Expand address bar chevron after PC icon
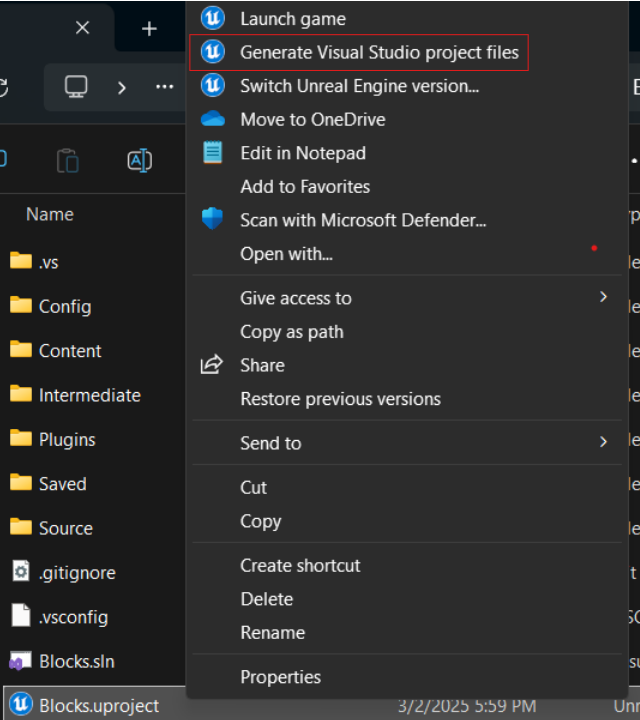This screenshot has width=640, height=720. tap(121, 88)
